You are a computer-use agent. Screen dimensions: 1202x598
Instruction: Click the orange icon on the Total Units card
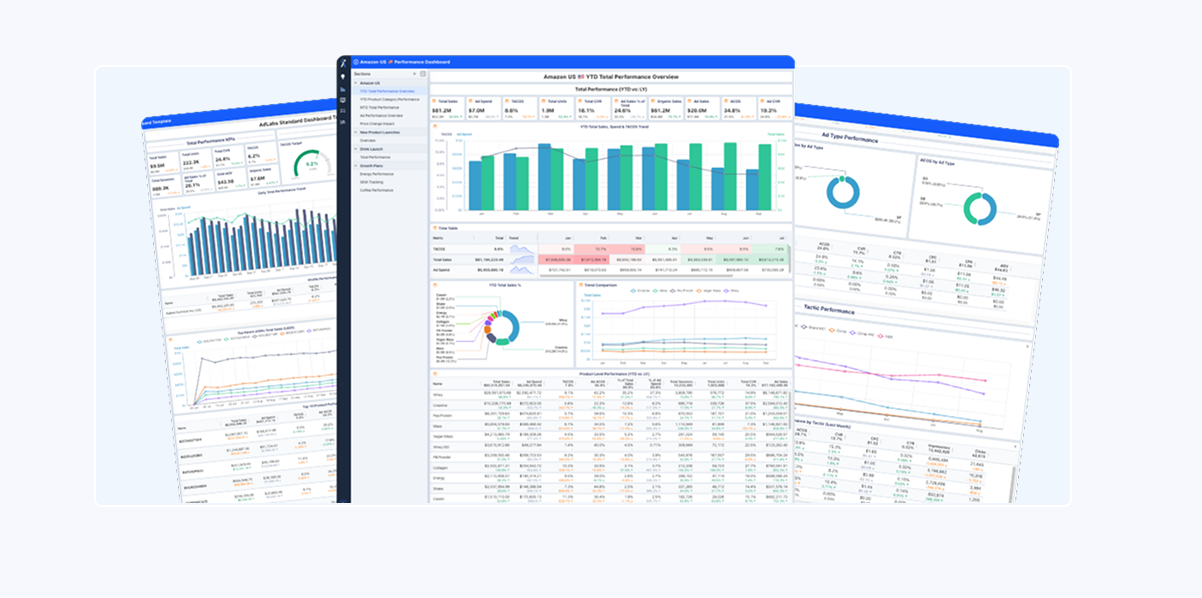543,101
